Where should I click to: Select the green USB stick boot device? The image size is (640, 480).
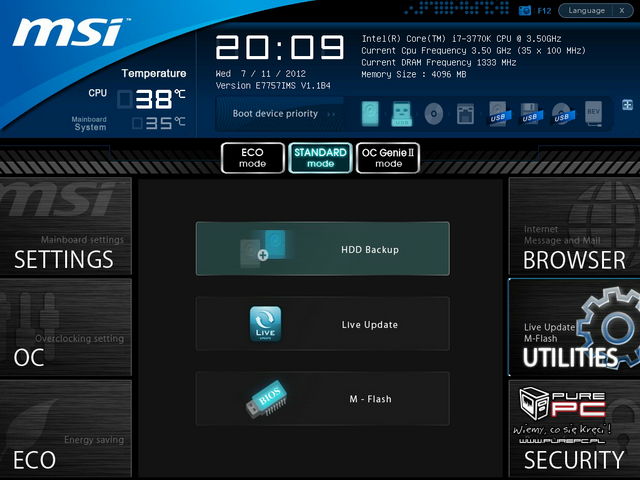click(x=402, y=113)
